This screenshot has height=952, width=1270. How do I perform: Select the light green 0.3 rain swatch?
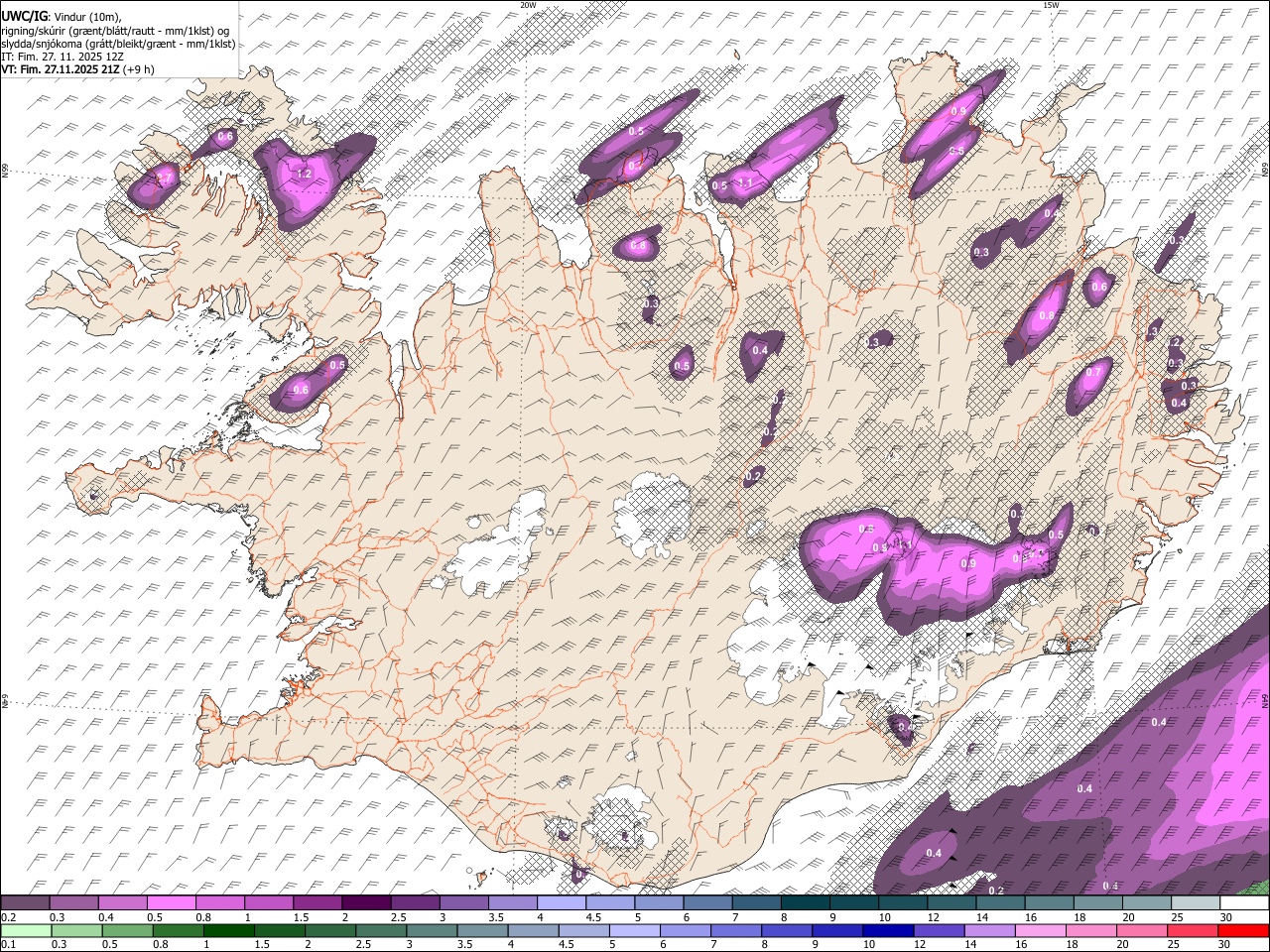click(76, 930)
